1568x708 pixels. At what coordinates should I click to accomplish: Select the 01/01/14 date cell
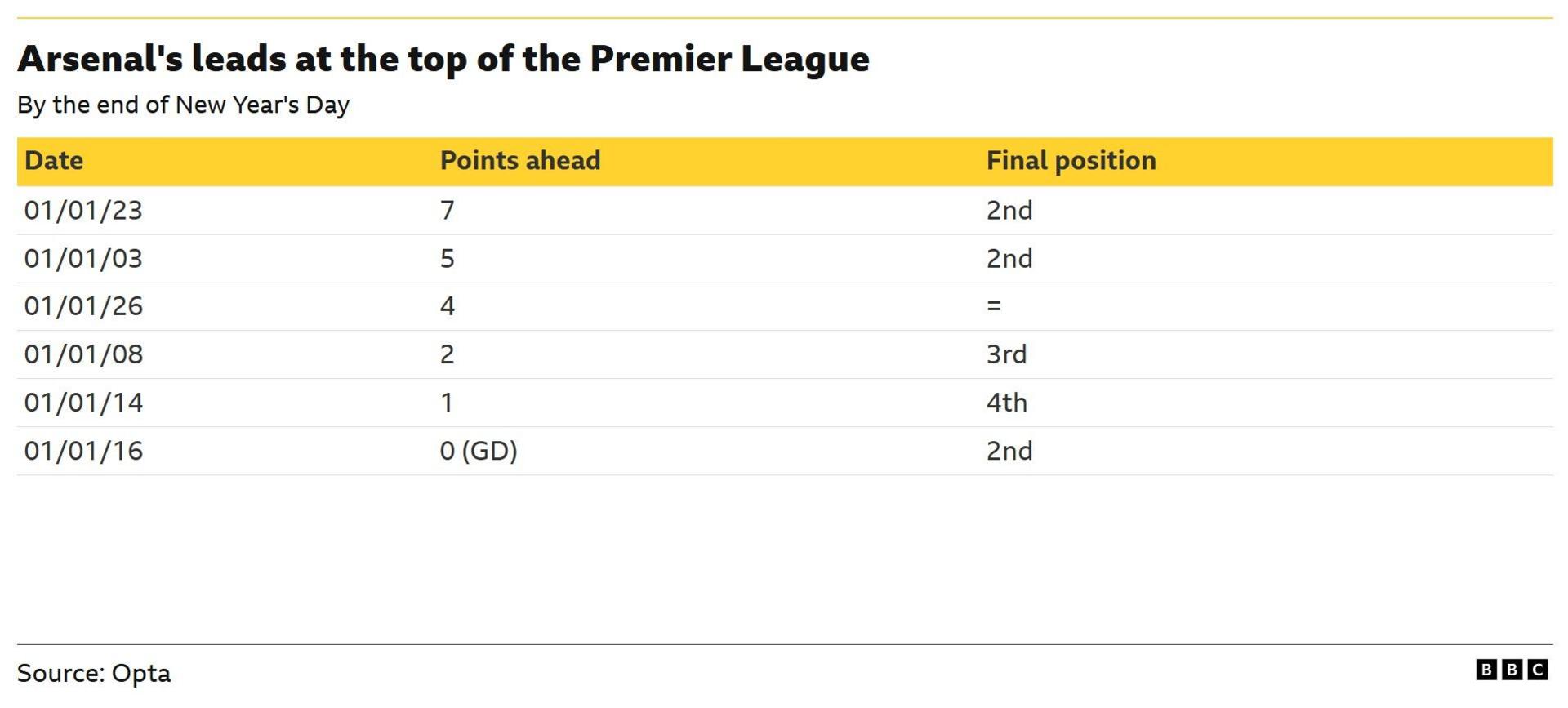coord(83,403)
